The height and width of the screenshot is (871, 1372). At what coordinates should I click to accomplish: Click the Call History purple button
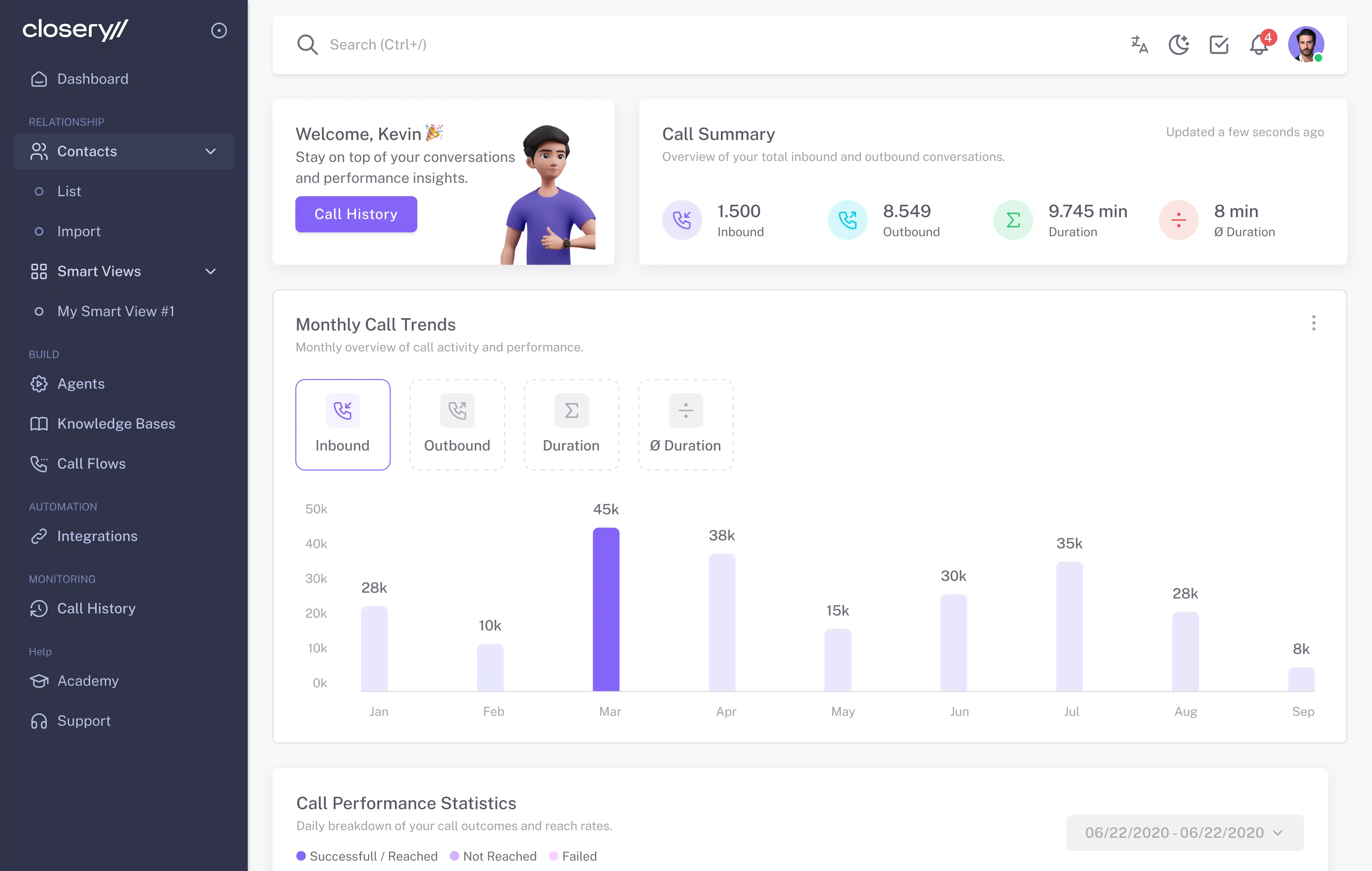pyautogui.click(x=356, y=214)
